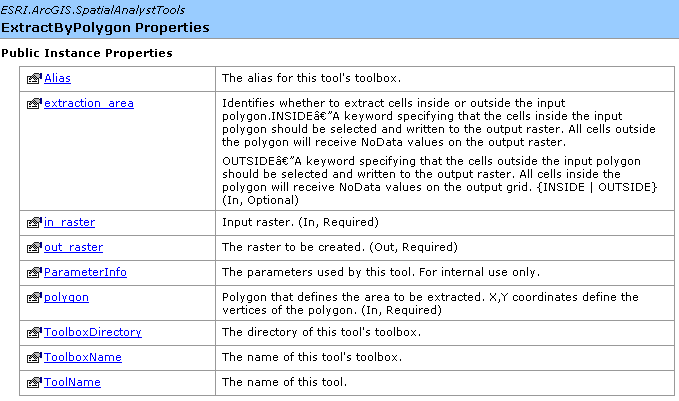Click the property icon beside extraction_area

click(x=34, y=103)
